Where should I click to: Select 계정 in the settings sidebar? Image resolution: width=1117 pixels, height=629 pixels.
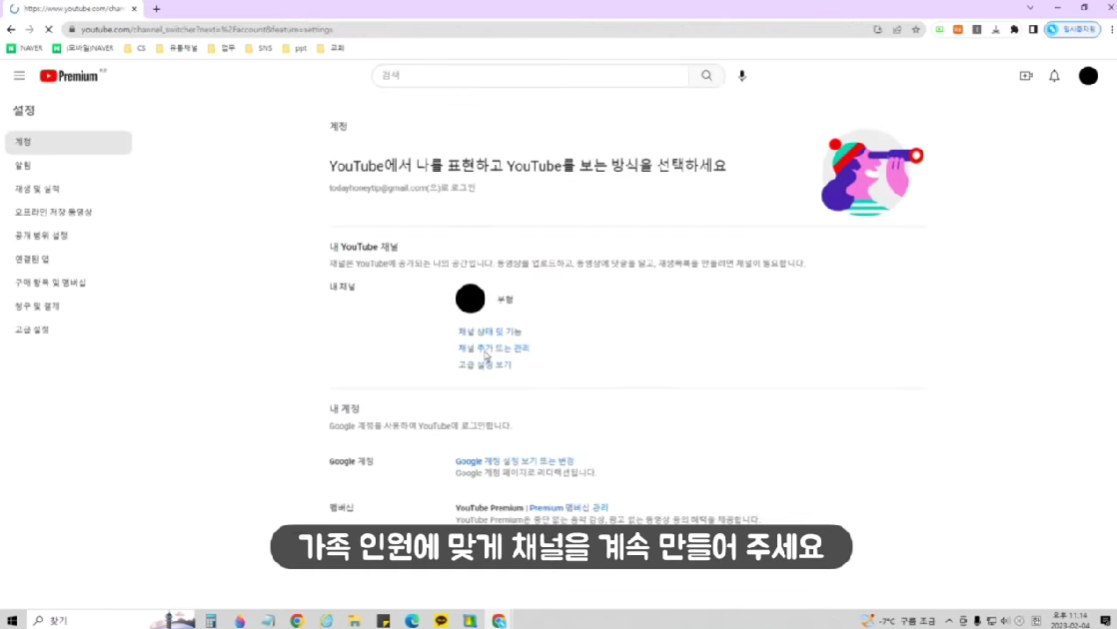pos(68,142)
